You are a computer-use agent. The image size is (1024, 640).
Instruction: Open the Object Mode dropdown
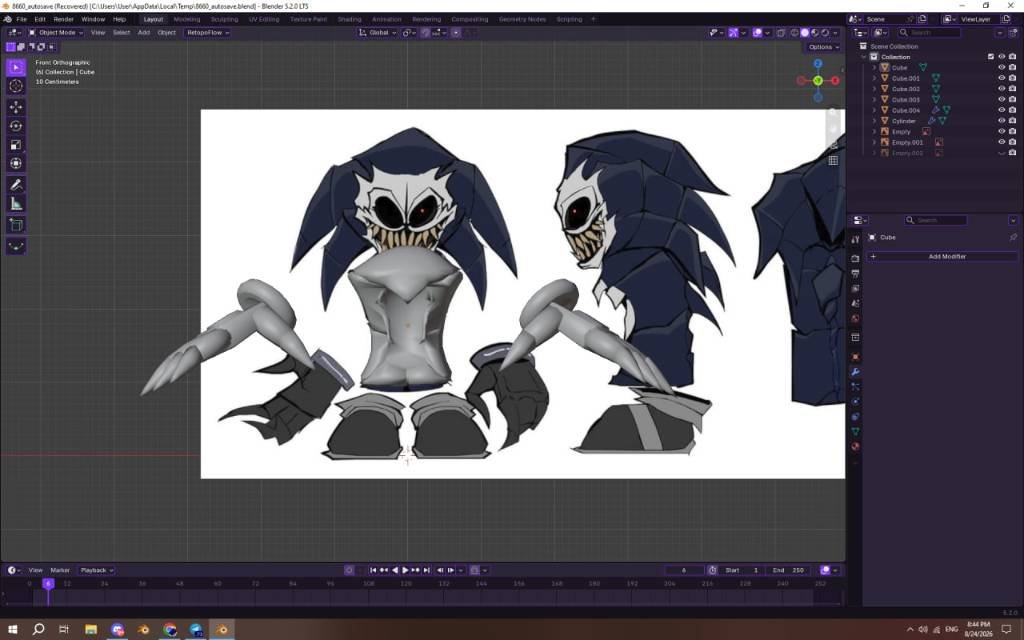(56, 32)
